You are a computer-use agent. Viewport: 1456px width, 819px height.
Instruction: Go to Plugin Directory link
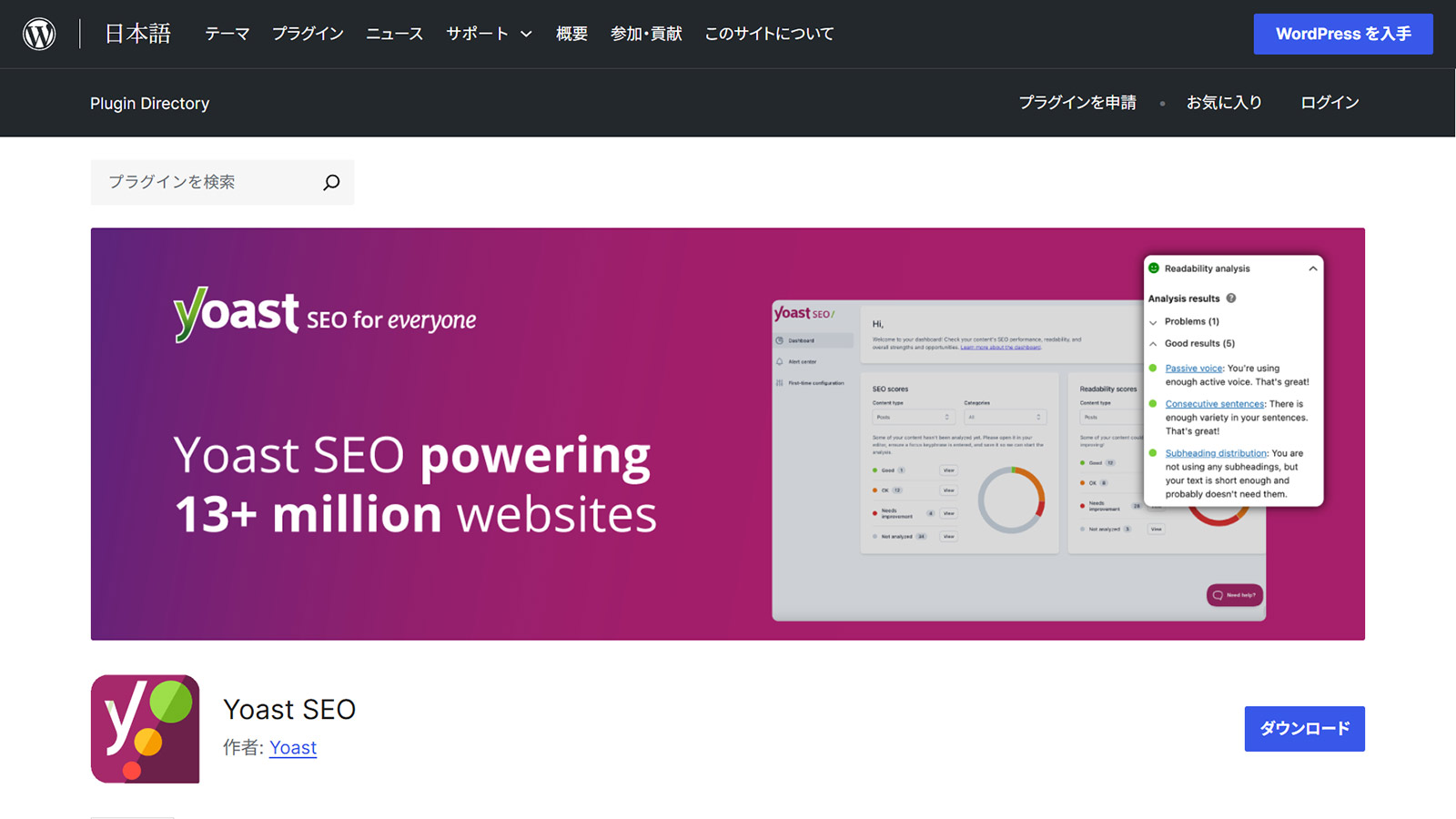(149, 104)
